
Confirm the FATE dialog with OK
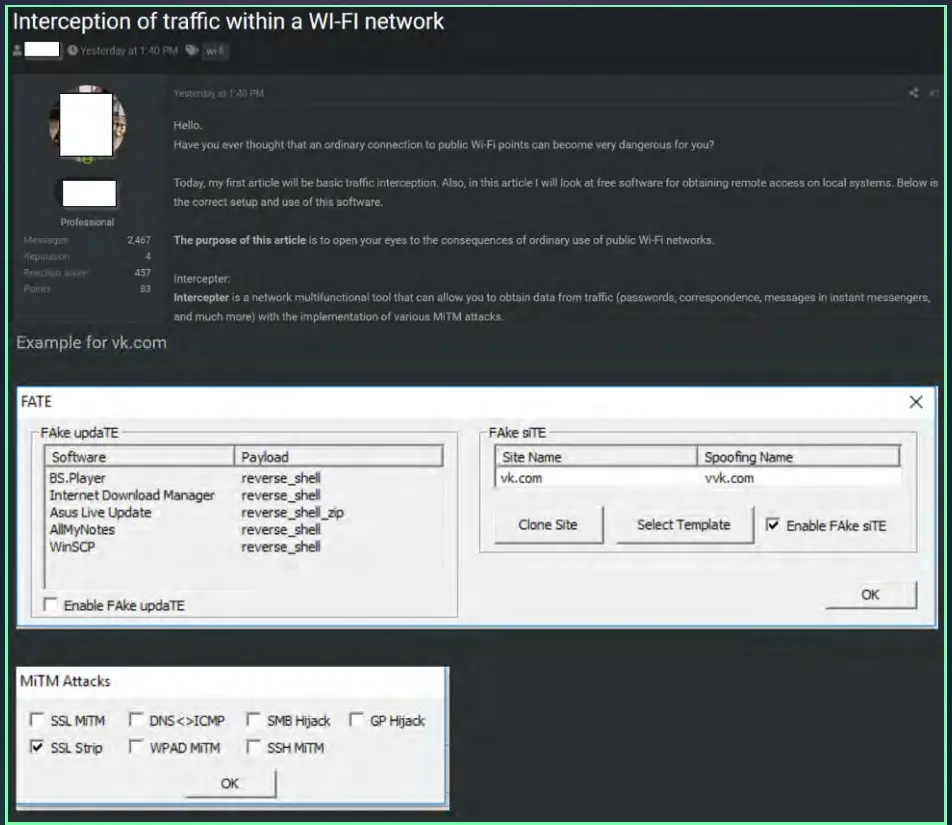coord(871,594)
